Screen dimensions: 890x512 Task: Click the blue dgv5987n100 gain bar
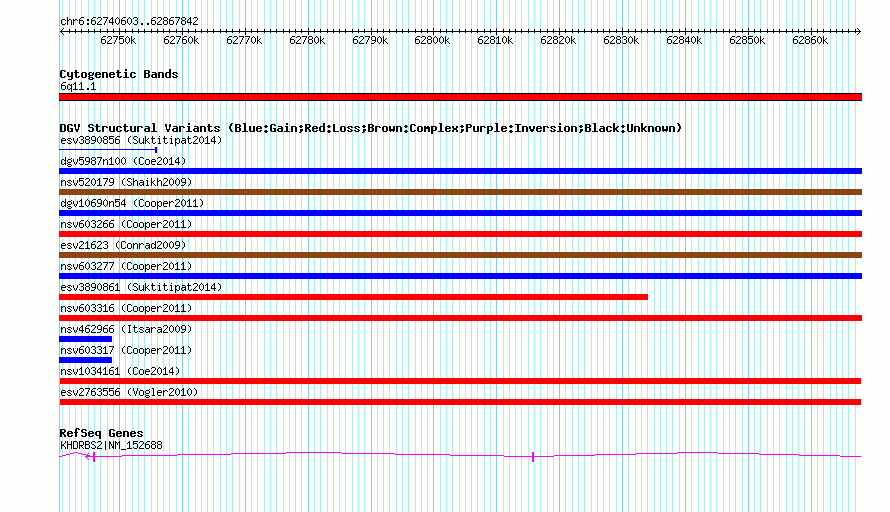pos(460,171)
